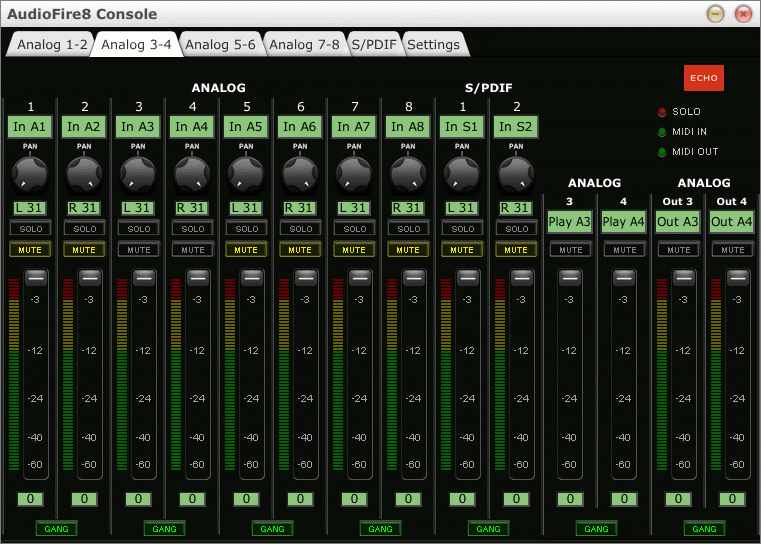Toggle GANG for inputs A7 and A8
Screen dimensions: 761x544
(x=380, y=529)
